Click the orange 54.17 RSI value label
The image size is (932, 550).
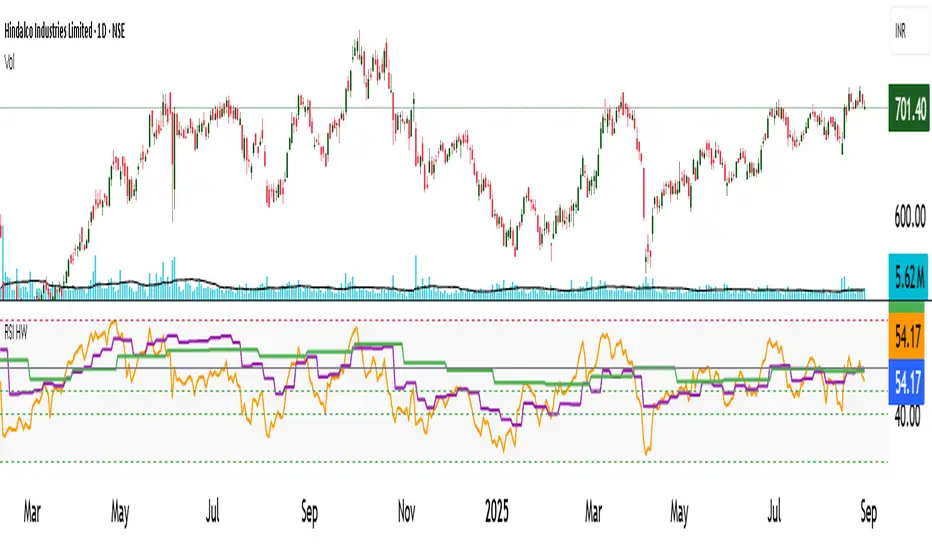tap(907, 337)
